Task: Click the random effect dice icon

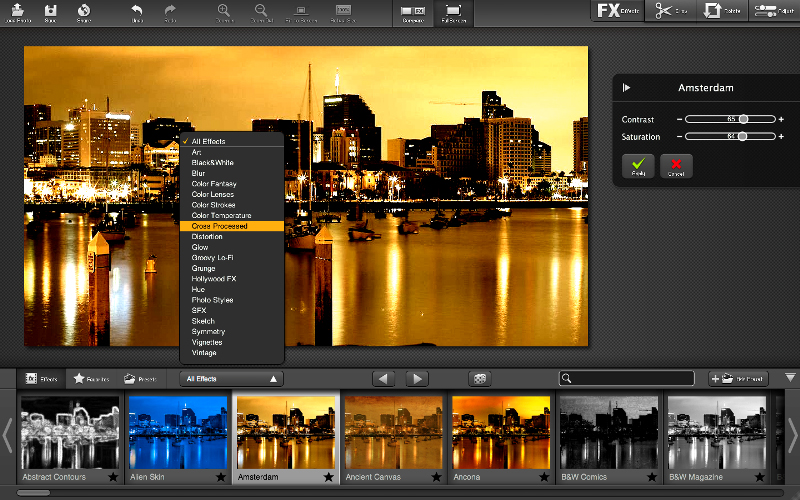Action: pos(481,379)
